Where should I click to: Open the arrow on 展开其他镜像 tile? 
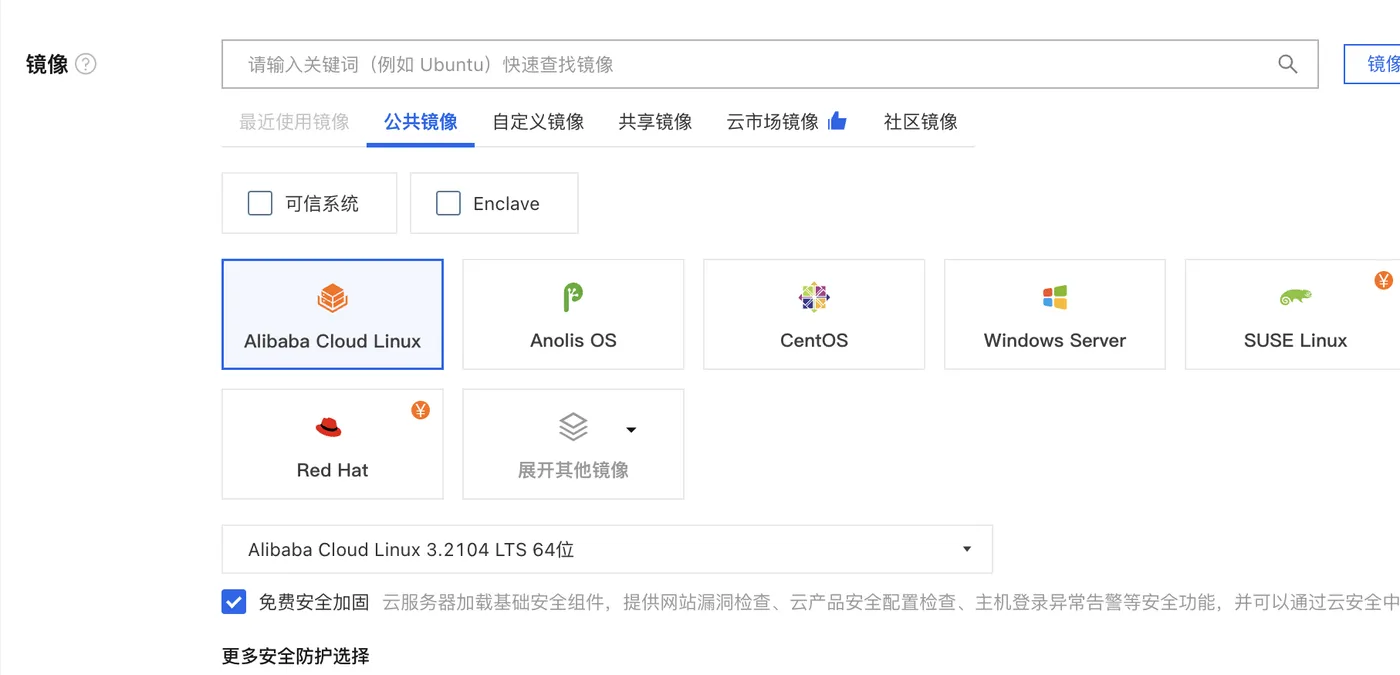tap(631, 428)
